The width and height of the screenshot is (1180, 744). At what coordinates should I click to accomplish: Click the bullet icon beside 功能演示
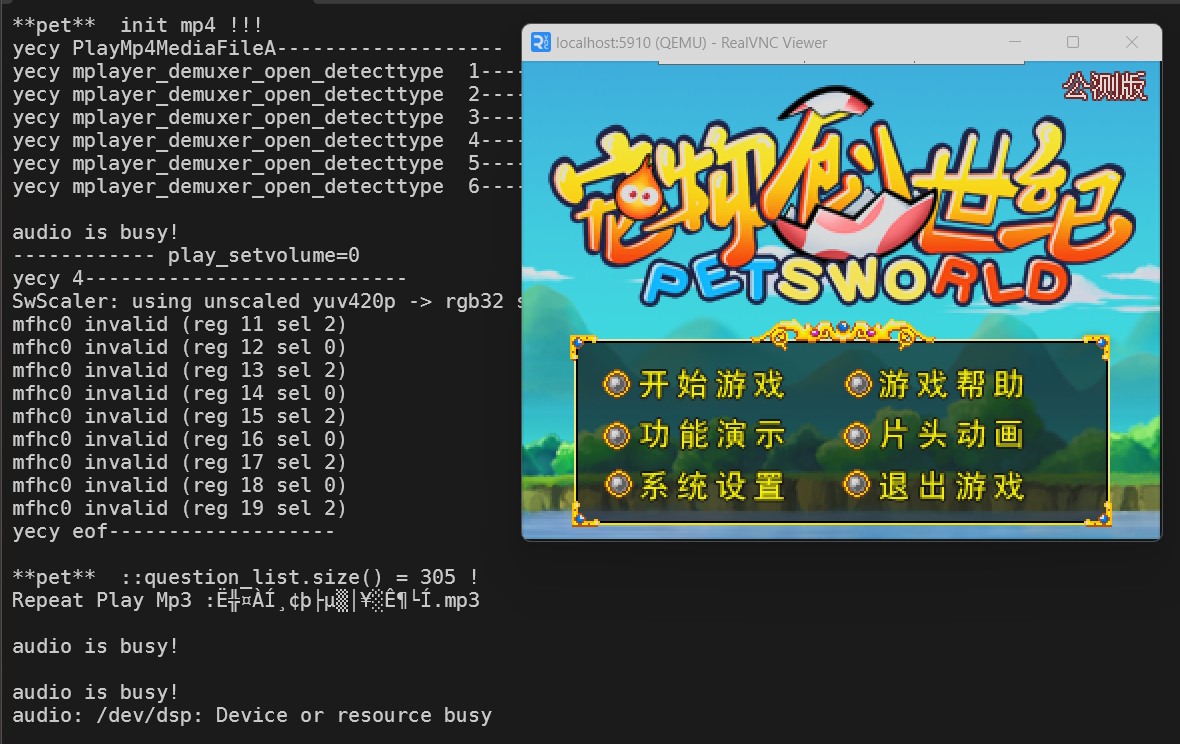coord(616,436)
